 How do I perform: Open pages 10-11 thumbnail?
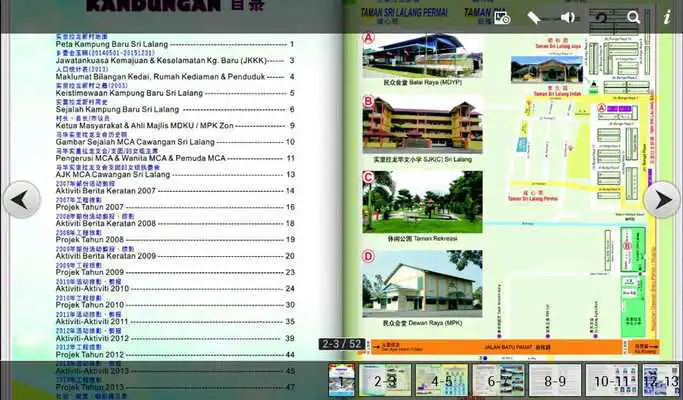click(612, 380)
